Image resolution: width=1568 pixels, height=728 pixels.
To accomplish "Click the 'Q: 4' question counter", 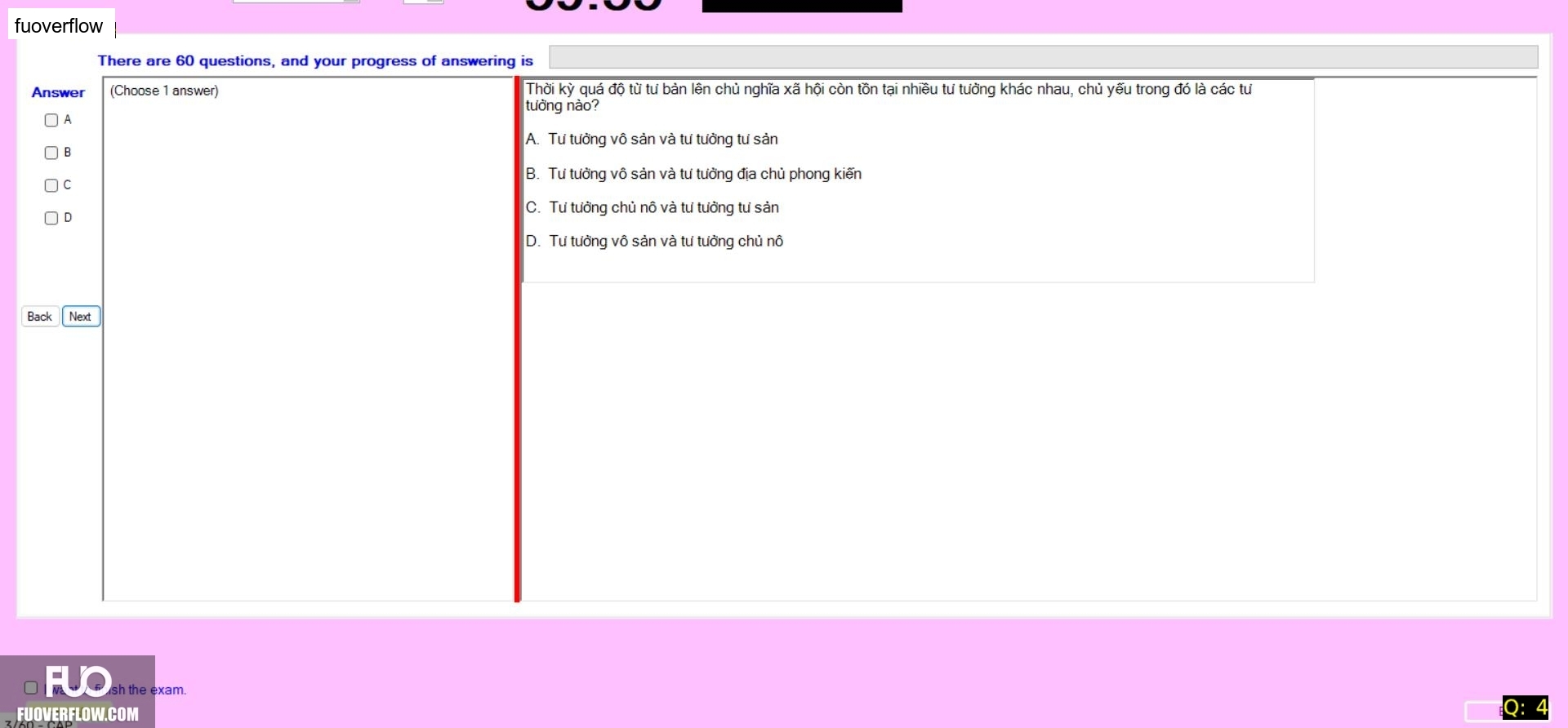I will pos(1525,708).
